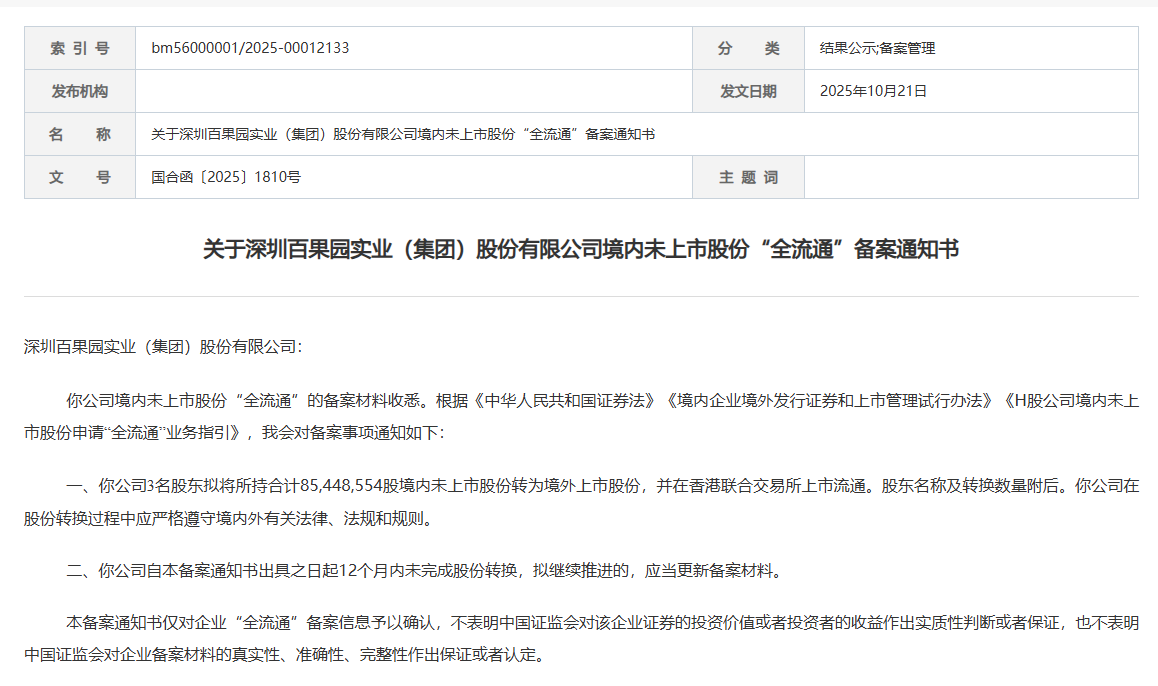
Task: Click the 主题词 label cell
Action: 748,177
